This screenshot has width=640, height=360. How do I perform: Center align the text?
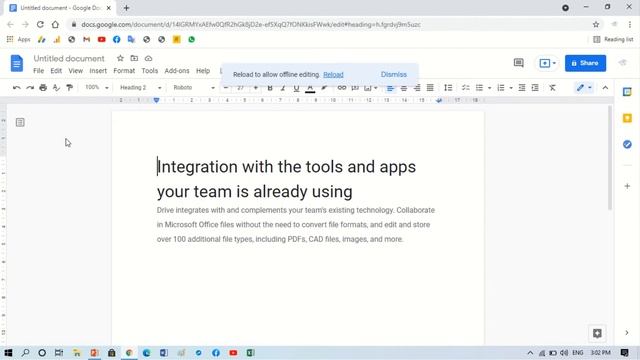(404, 88)
